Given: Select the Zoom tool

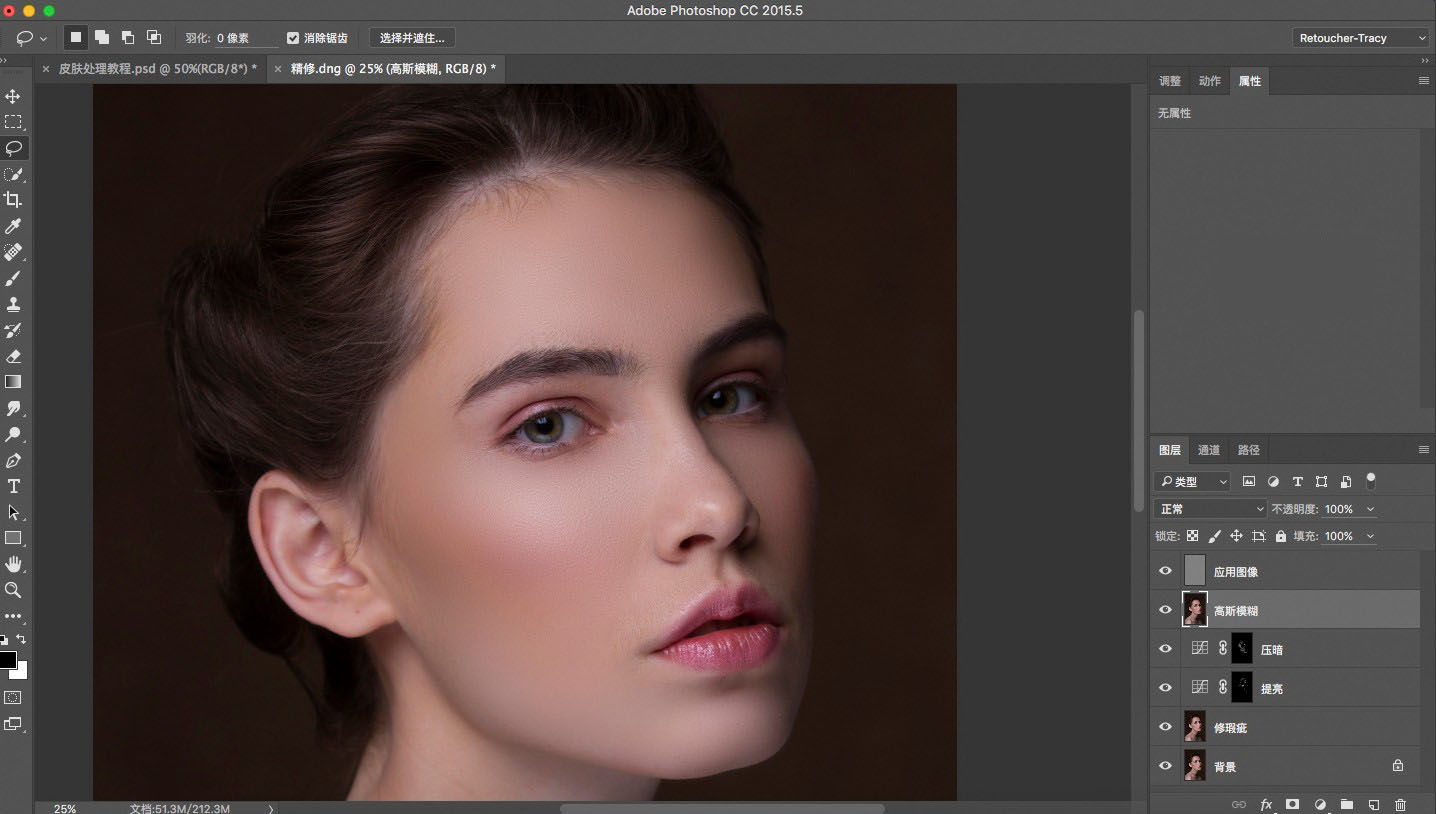Looking at the screenshot, I should (x=13, y=590).
